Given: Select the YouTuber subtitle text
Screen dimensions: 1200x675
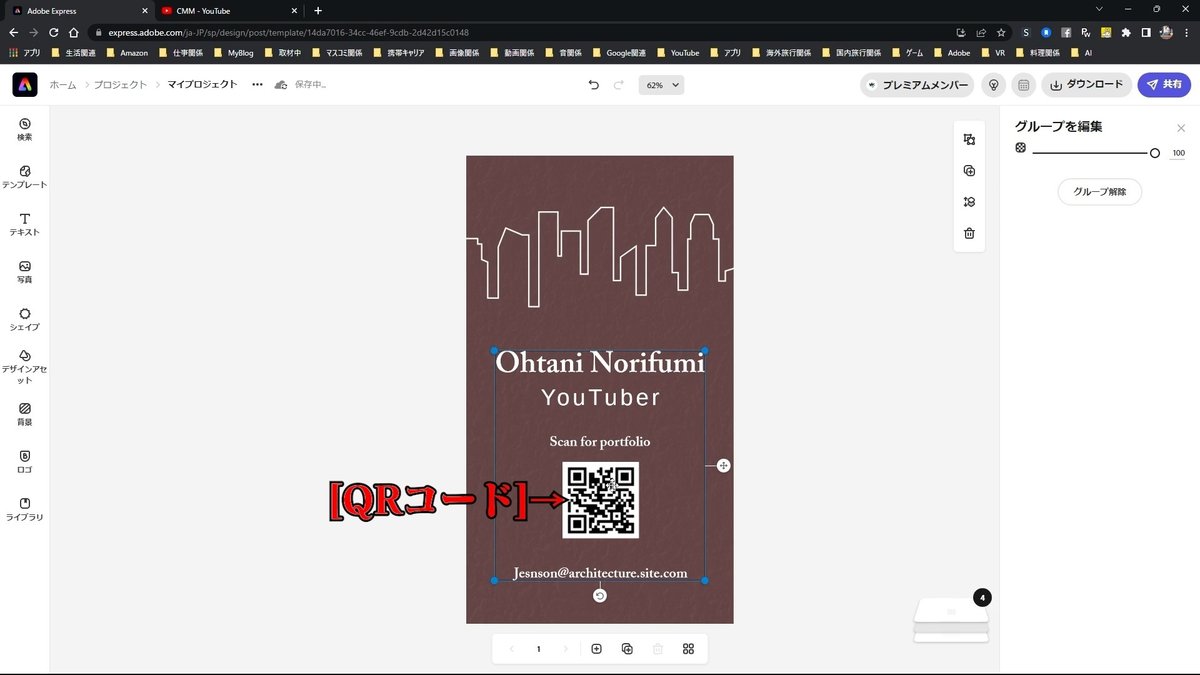Looking at the screenshot, I should pos(600,398).
